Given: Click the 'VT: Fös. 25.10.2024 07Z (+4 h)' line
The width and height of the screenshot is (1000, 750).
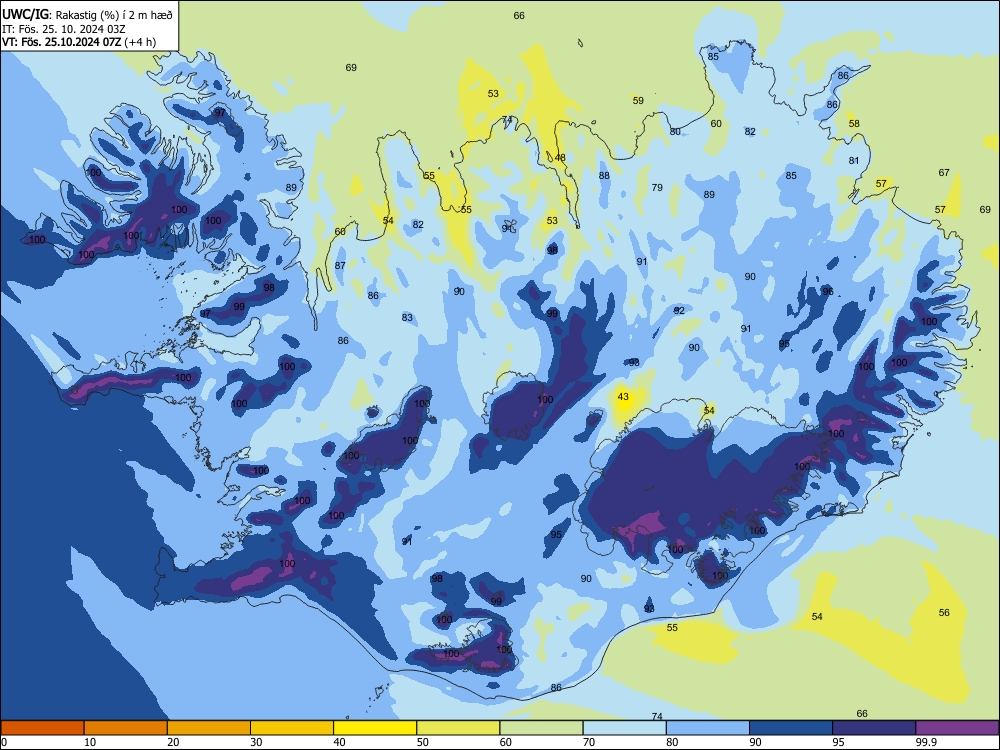Looking at the screenshot, I should click(x=78, y=42).
